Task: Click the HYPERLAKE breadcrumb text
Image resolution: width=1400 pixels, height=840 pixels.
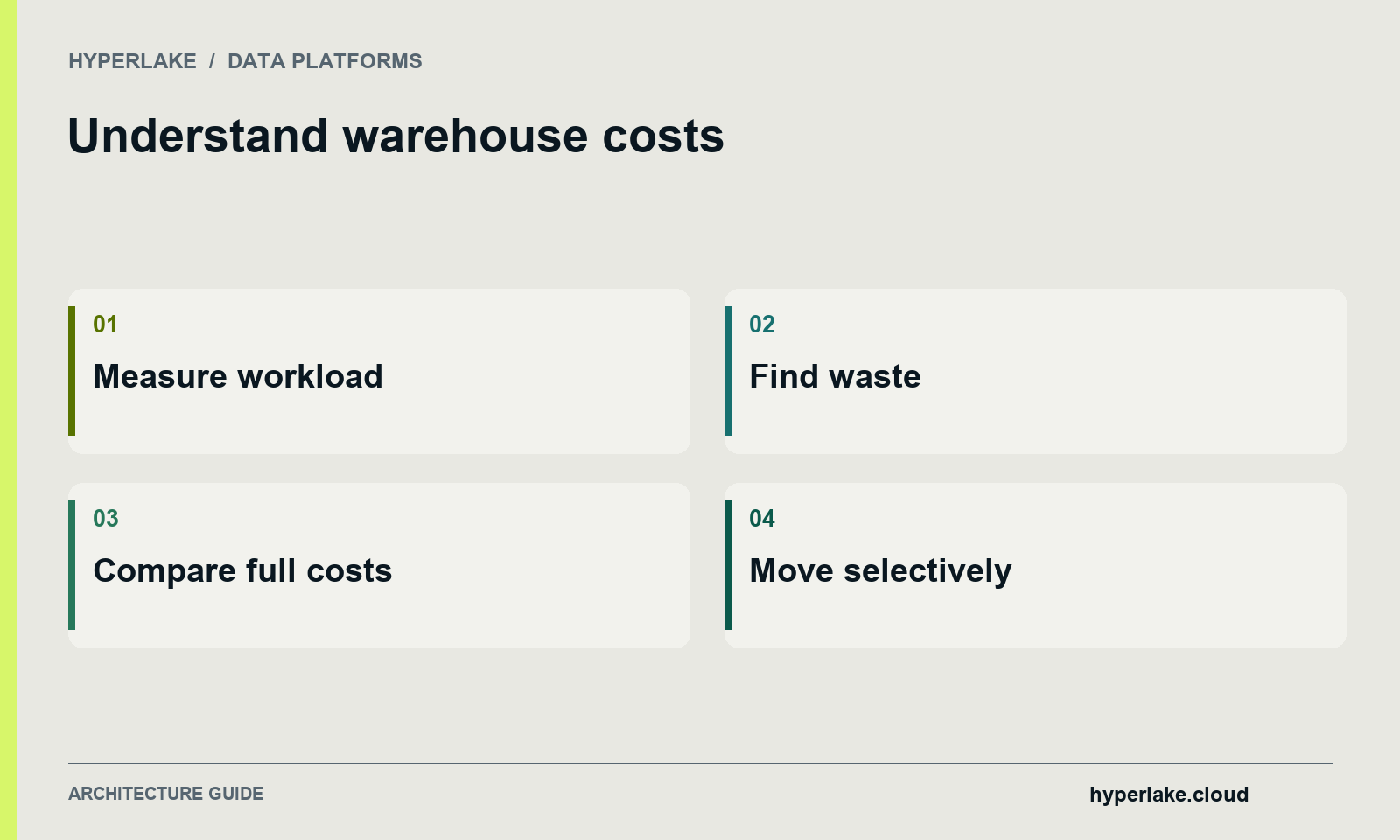Action: coord(132,61)
